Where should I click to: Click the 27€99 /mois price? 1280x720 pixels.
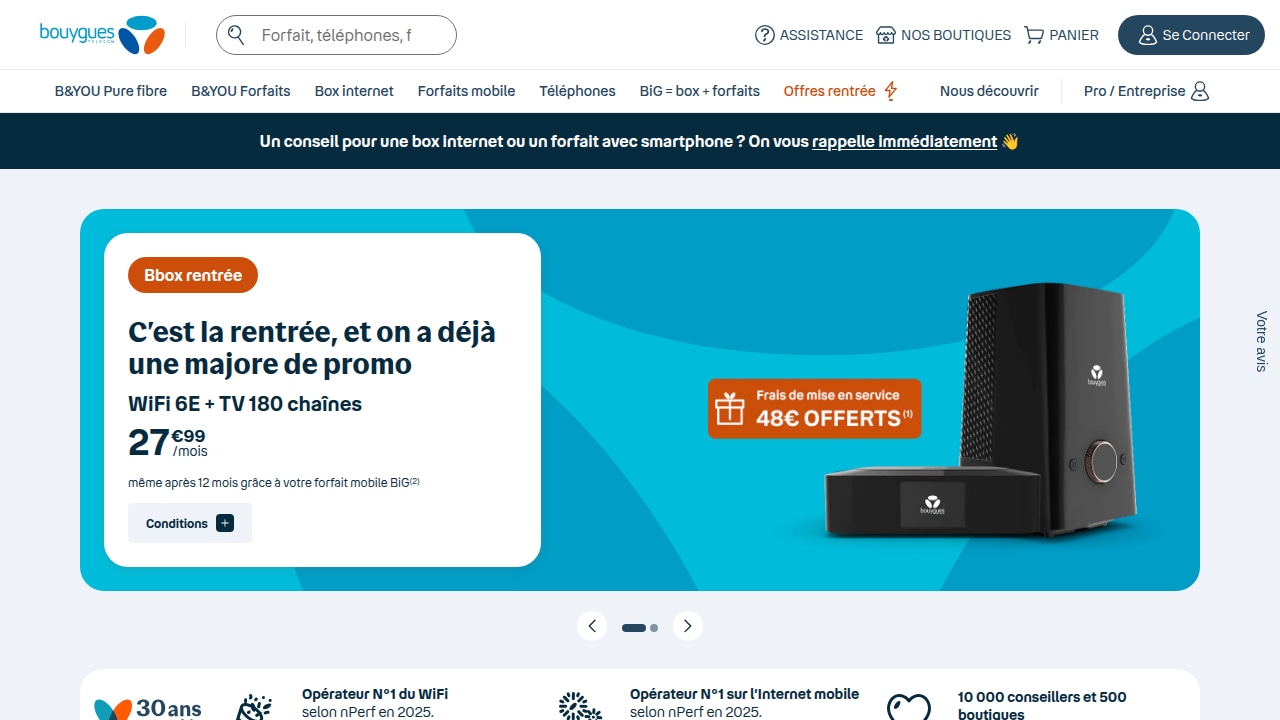[168, 442]
